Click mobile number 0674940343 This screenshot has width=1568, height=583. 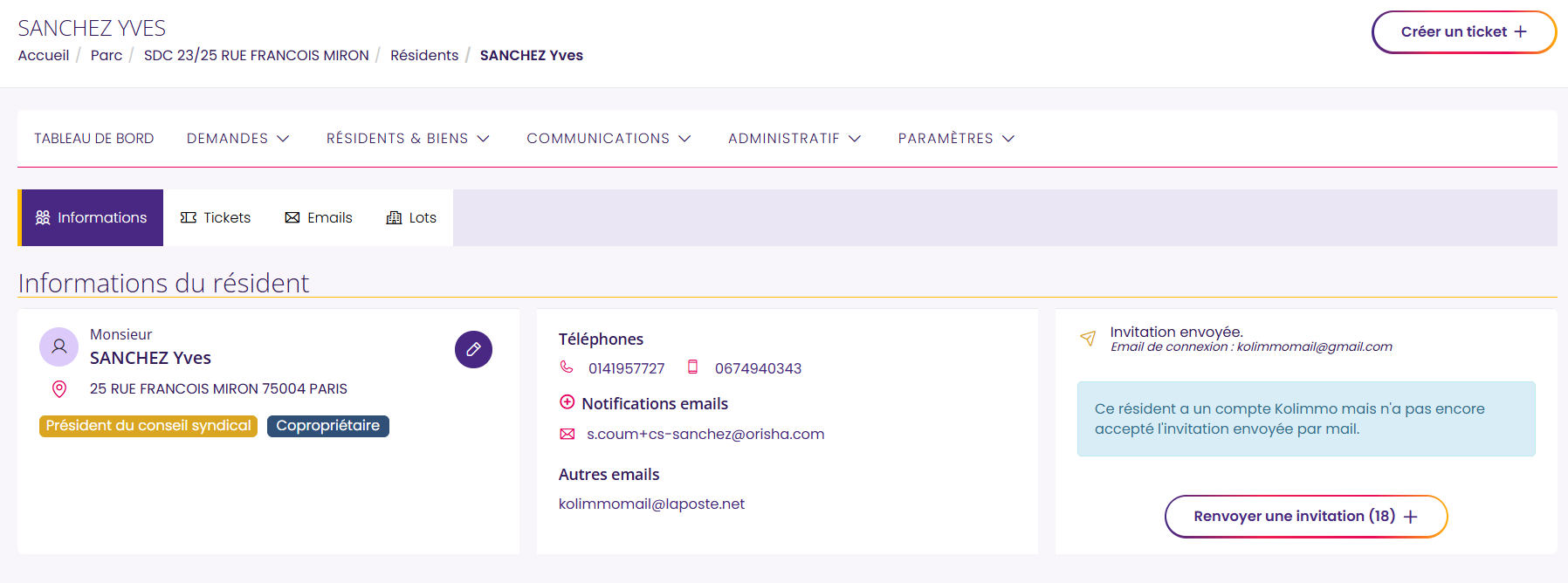click(x=758, y=368)
